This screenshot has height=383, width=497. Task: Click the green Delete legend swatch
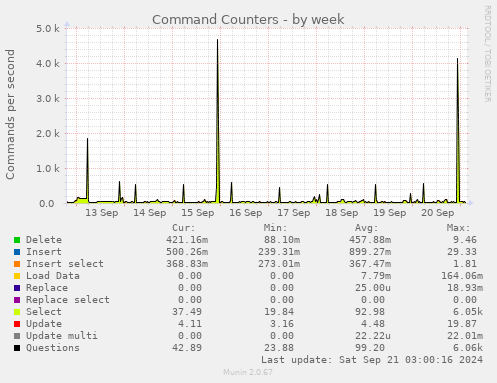(x=17, y=240)
